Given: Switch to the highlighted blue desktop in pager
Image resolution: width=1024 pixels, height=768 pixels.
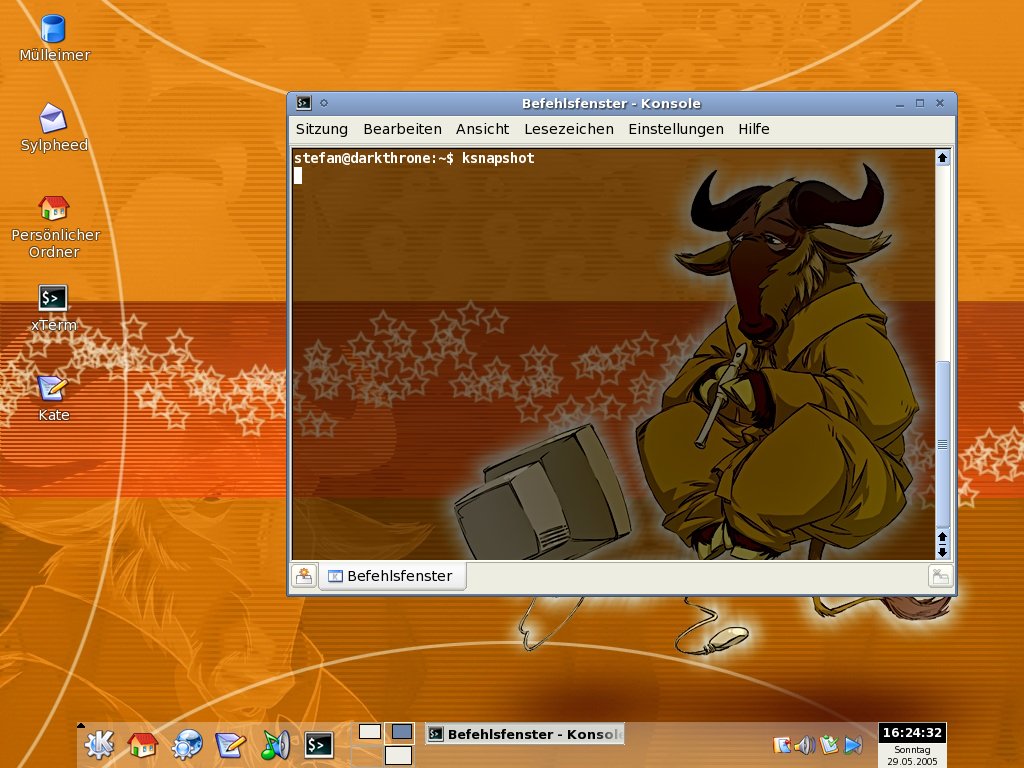Looking at the screenshot, I should pyautogui.click(x=400, y=731).
